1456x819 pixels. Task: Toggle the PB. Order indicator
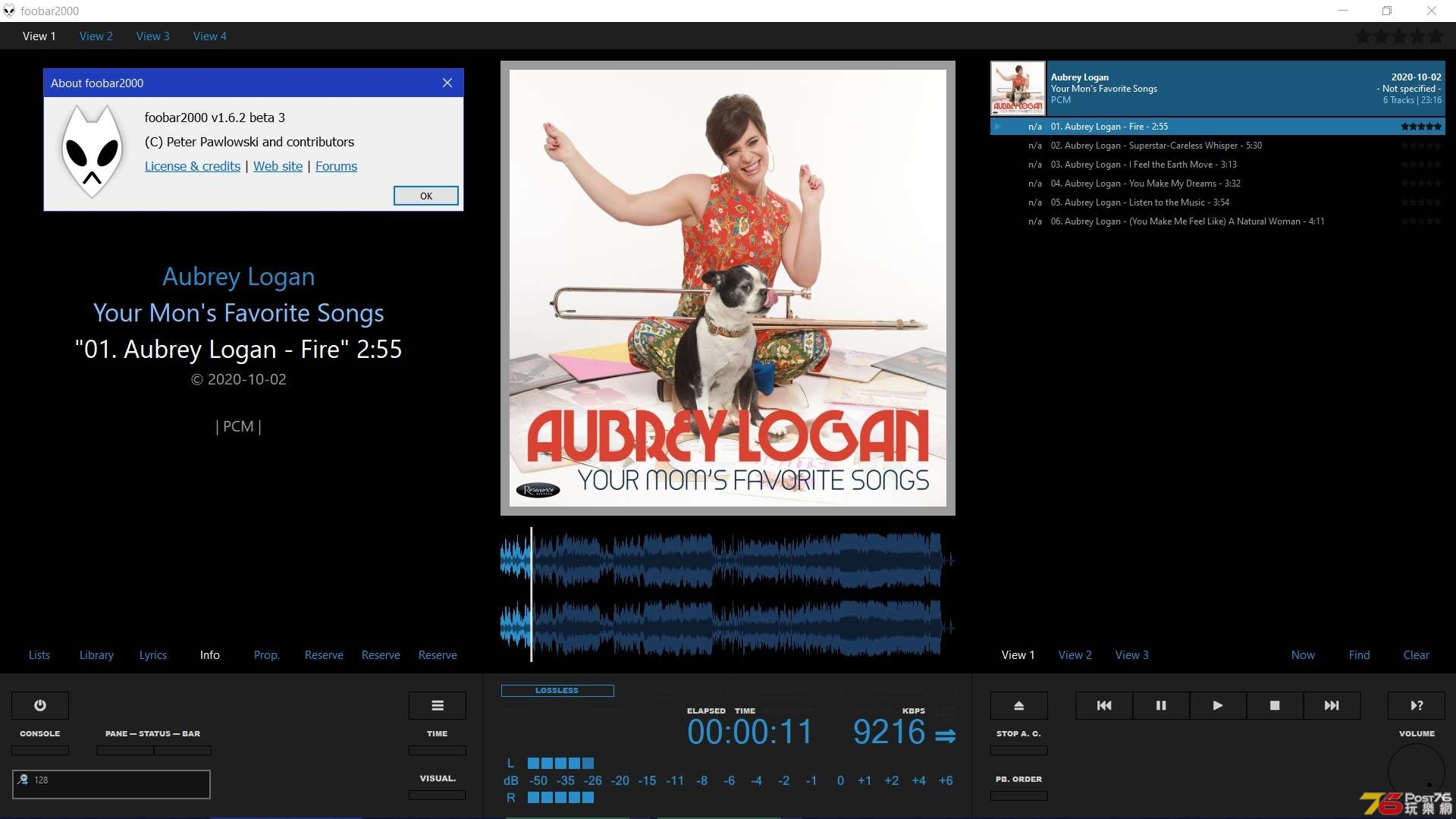tap(1019, 795)
